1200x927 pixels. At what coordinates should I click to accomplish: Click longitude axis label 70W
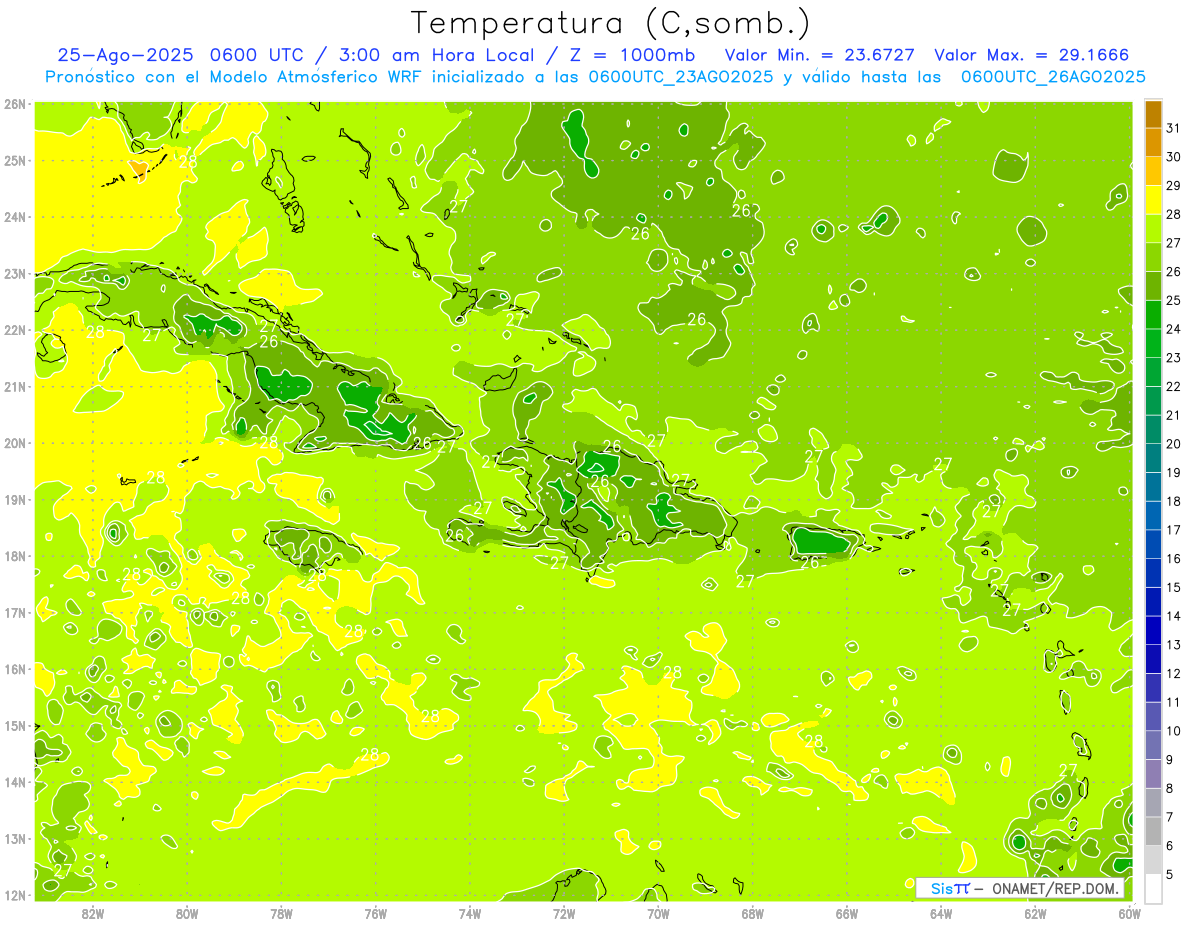(658, 914)
